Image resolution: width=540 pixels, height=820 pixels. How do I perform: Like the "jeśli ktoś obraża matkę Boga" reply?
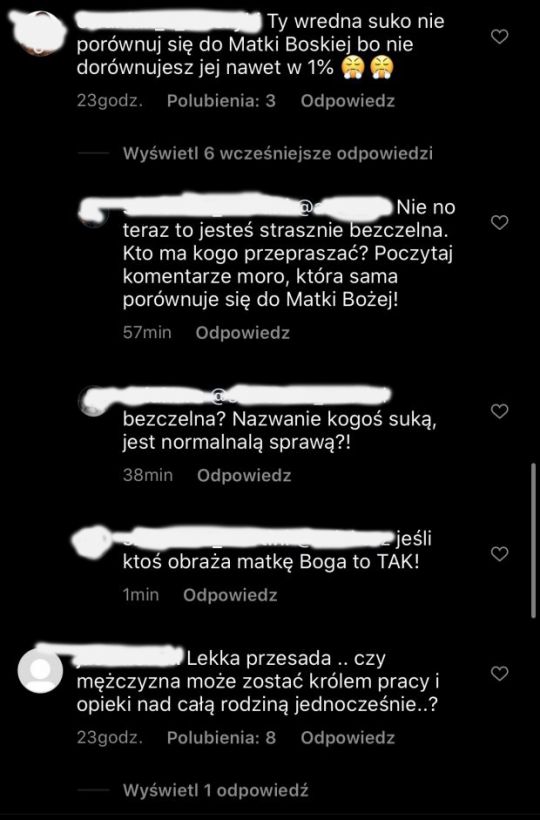[500, 554]
